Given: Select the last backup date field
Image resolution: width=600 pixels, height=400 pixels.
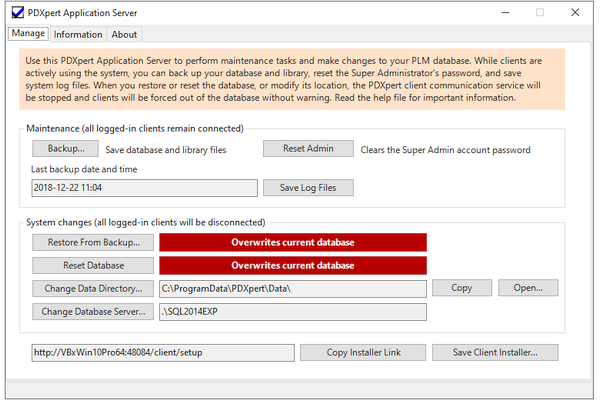Looking at the screenshot, I should [145, 188].
